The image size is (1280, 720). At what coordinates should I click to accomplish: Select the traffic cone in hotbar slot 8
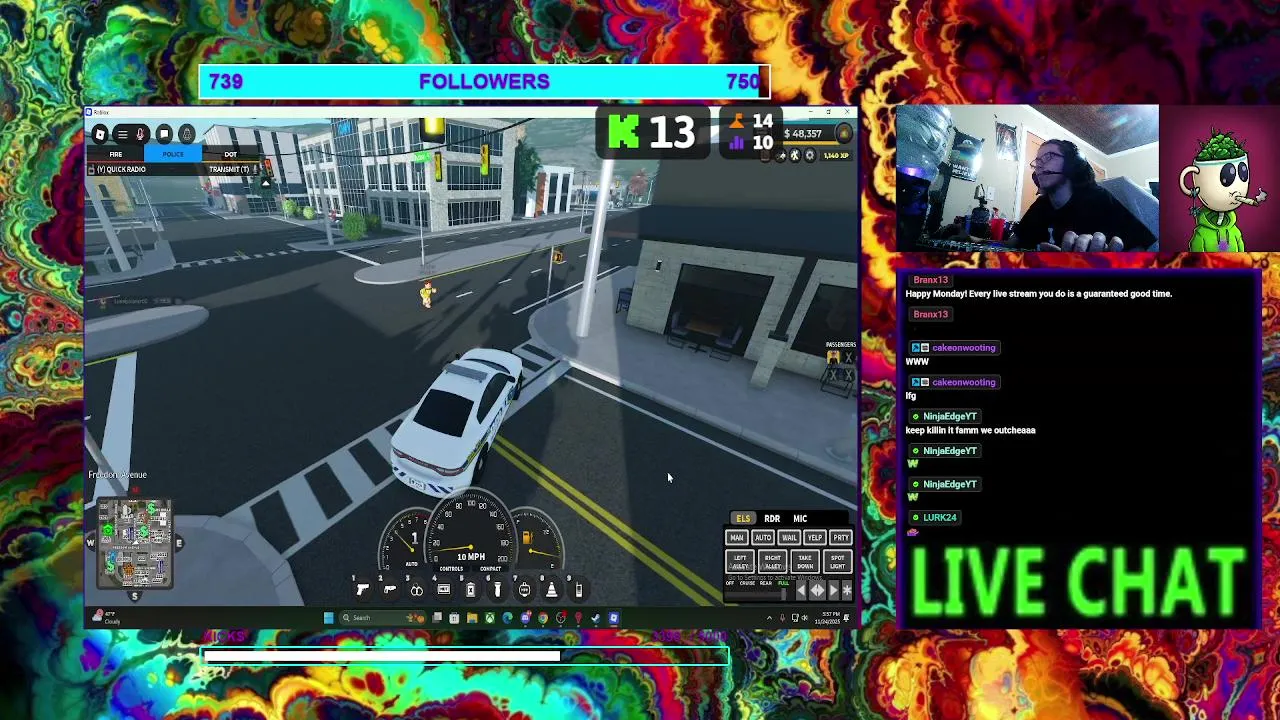pos(551,590)
